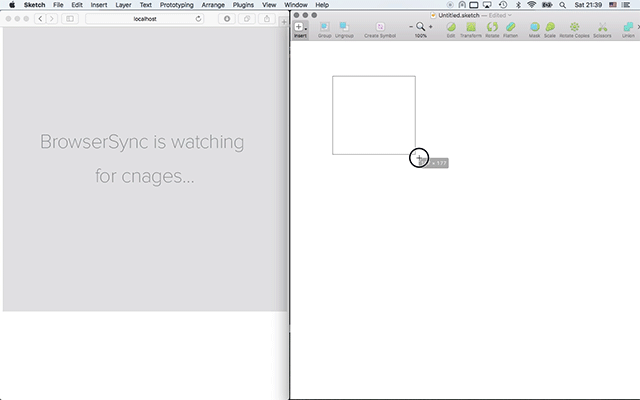Open Notification Center icon
The width and height of the screenshot is (640, 400).
point(626,5)
